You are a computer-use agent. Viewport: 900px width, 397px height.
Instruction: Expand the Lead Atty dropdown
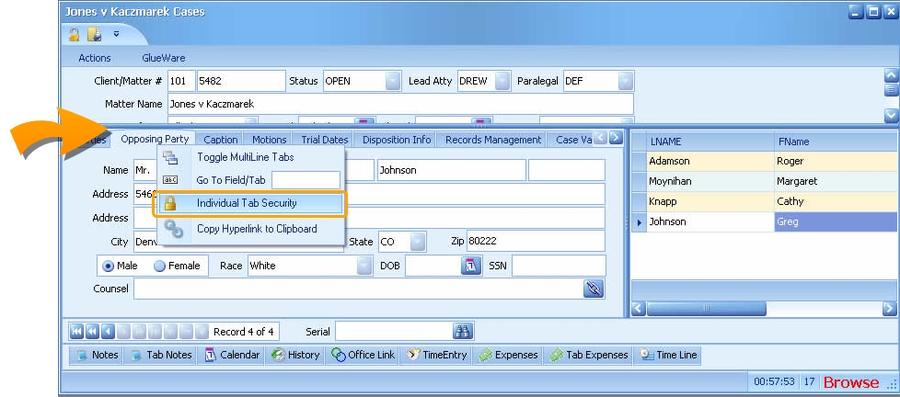pyautogui.click(x=502, y=81)
